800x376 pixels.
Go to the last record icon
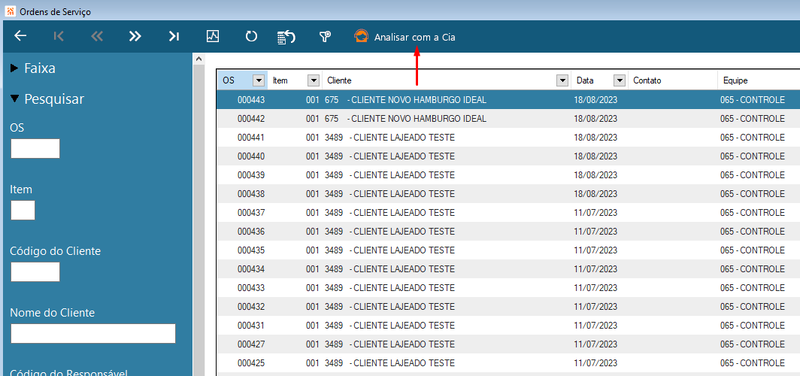tap(173, 36)
